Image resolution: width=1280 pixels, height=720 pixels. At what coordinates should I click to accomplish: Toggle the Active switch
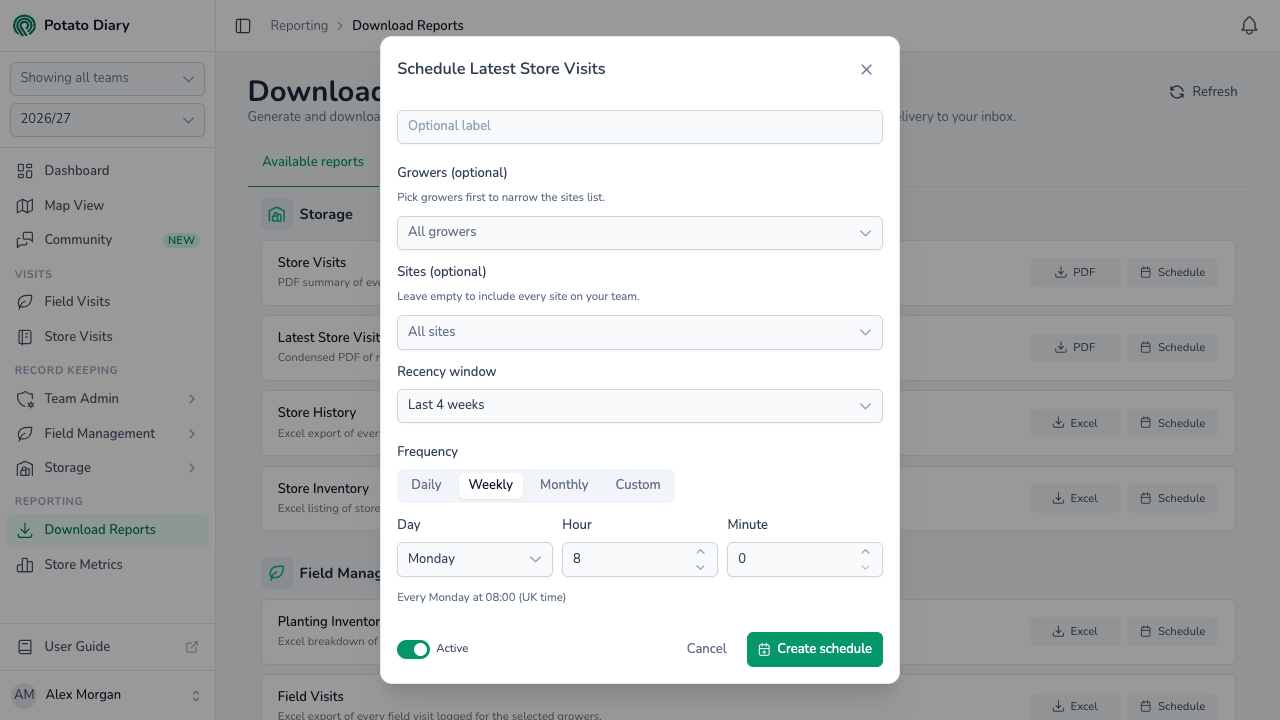413,650
